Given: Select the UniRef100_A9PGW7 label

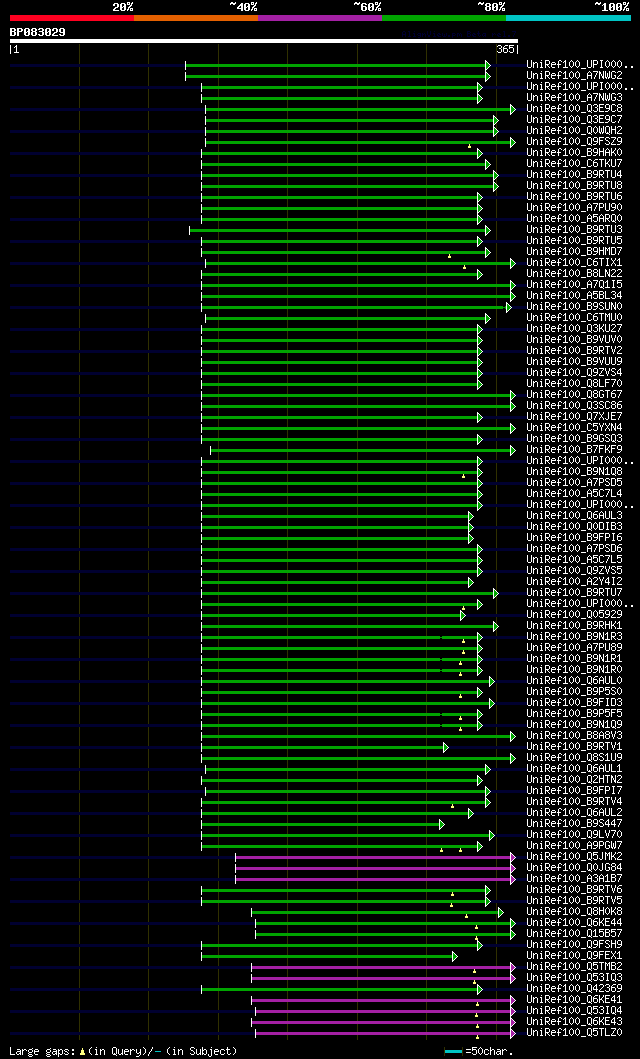Looking at the screenshot, I should (x=575, y=846).
